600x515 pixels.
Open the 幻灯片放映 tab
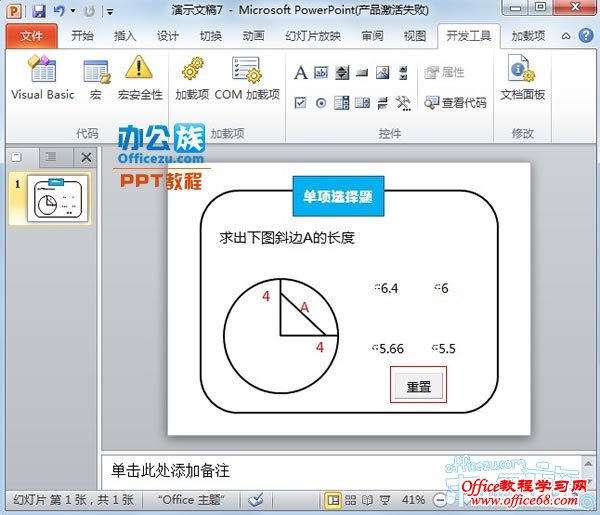[x=313, y=36]
